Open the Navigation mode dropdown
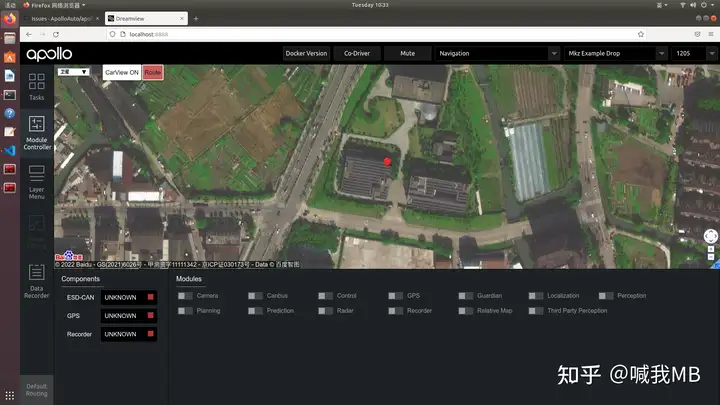 [497, 53]
